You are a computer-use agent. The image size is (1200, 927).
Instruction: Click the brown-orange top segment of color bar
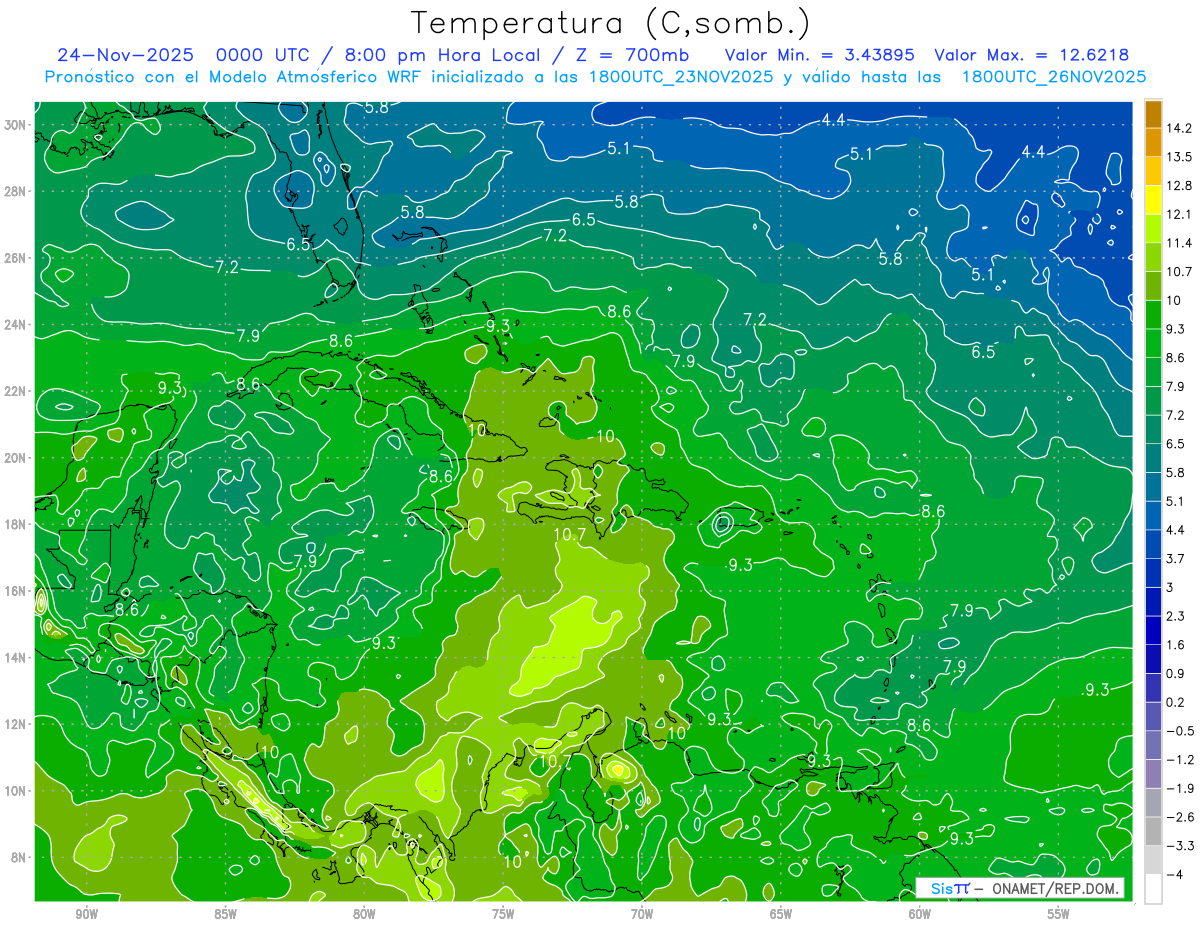tap(1153, 114)
